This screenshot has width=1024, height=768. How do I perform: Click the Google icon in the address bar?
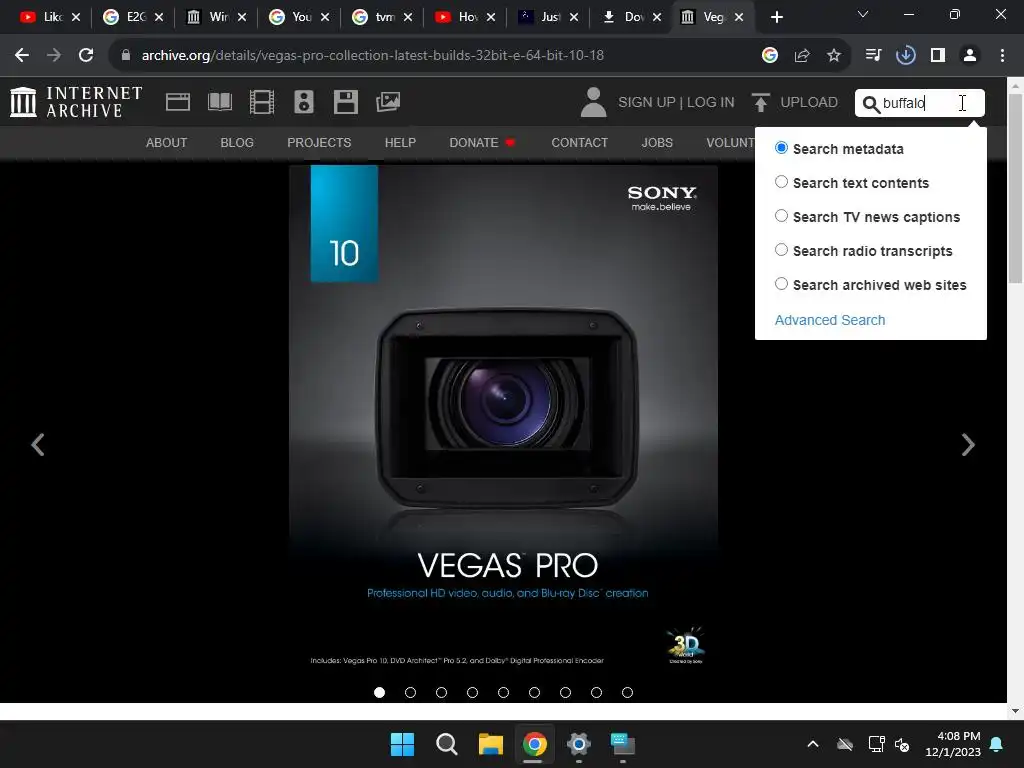(769, 56)
